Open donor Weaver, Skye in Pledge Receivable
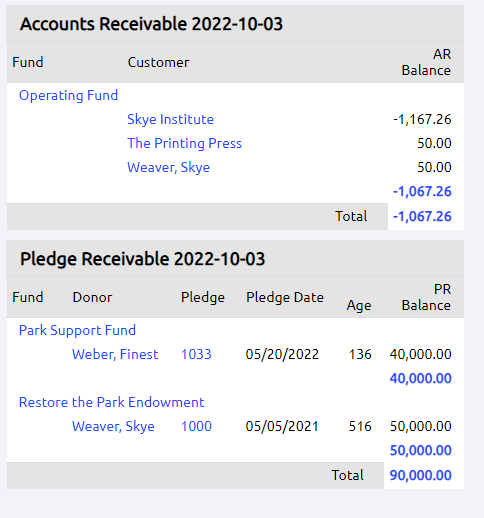The width and height of the screenshot is (484, 518). 113,427
